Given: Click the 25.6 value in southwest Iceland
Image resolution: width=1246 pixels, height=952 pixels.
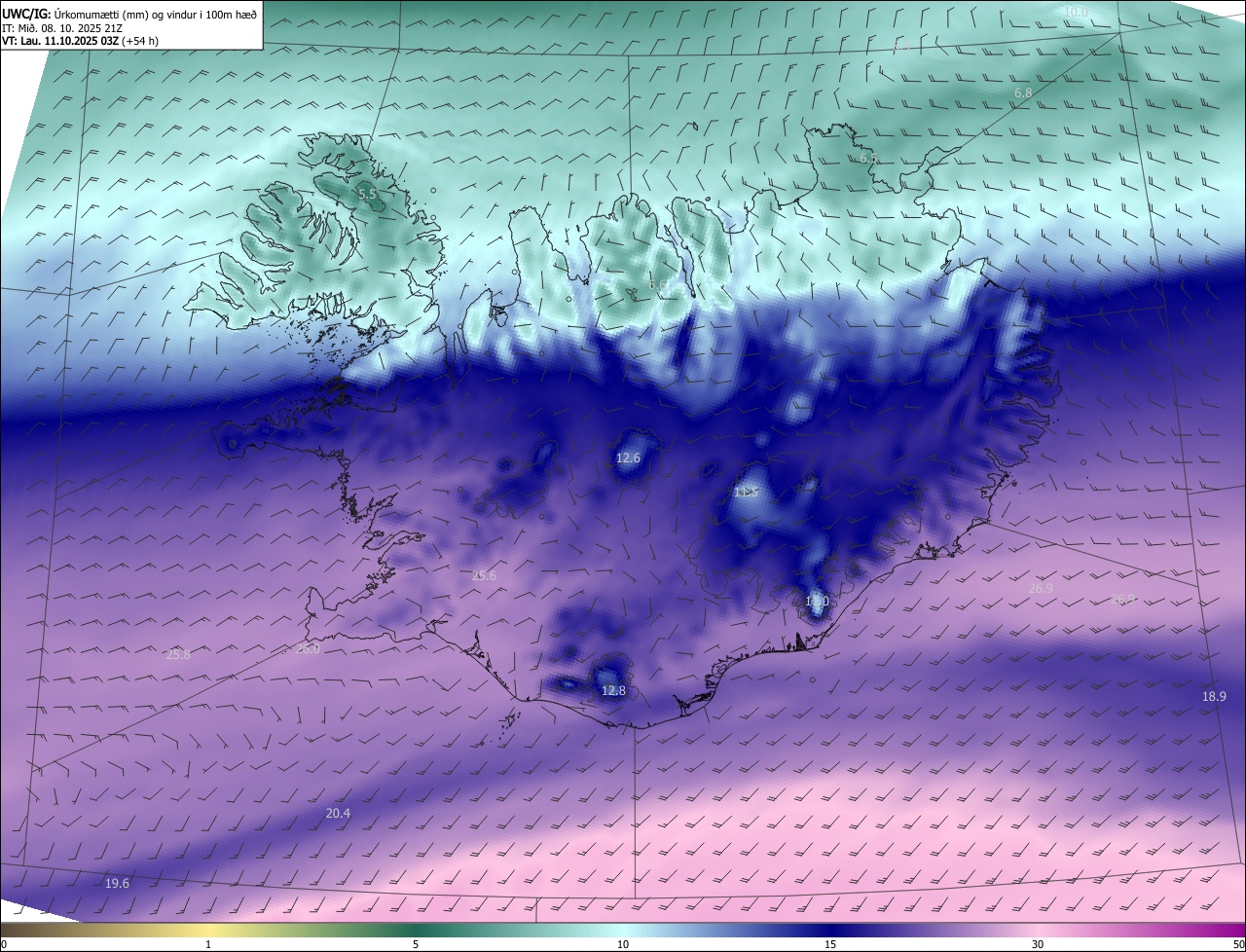Looking at the screenshot, I should point(484,575).
